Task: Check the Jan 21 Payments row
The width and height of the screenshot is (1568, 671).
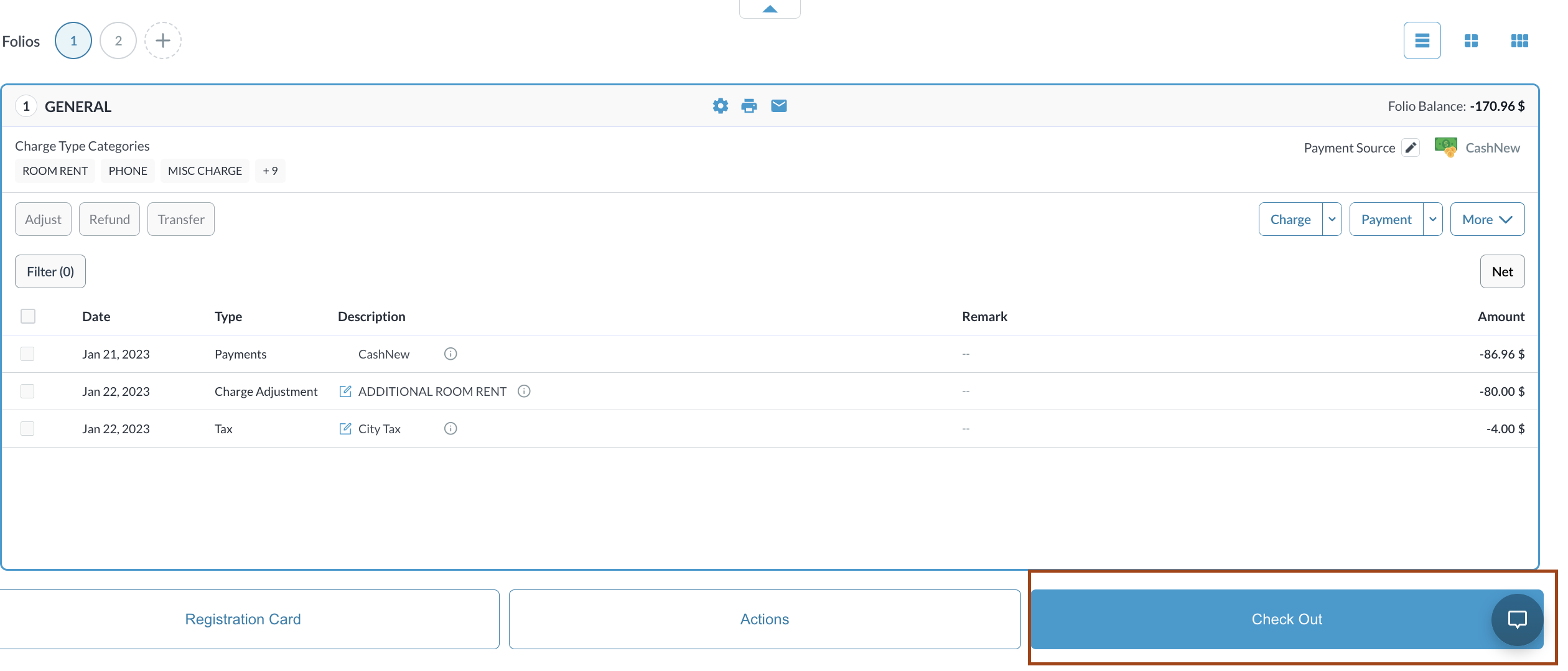Action: pyautogui.click(x=27, y=354)
